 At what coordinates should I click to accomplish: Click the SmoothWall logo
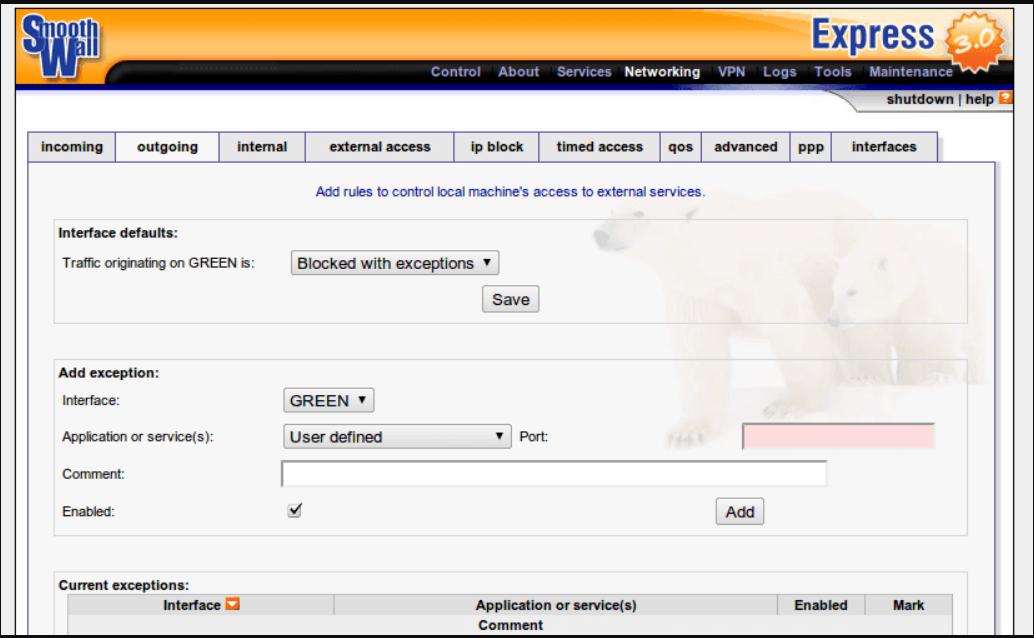point(60,46)
